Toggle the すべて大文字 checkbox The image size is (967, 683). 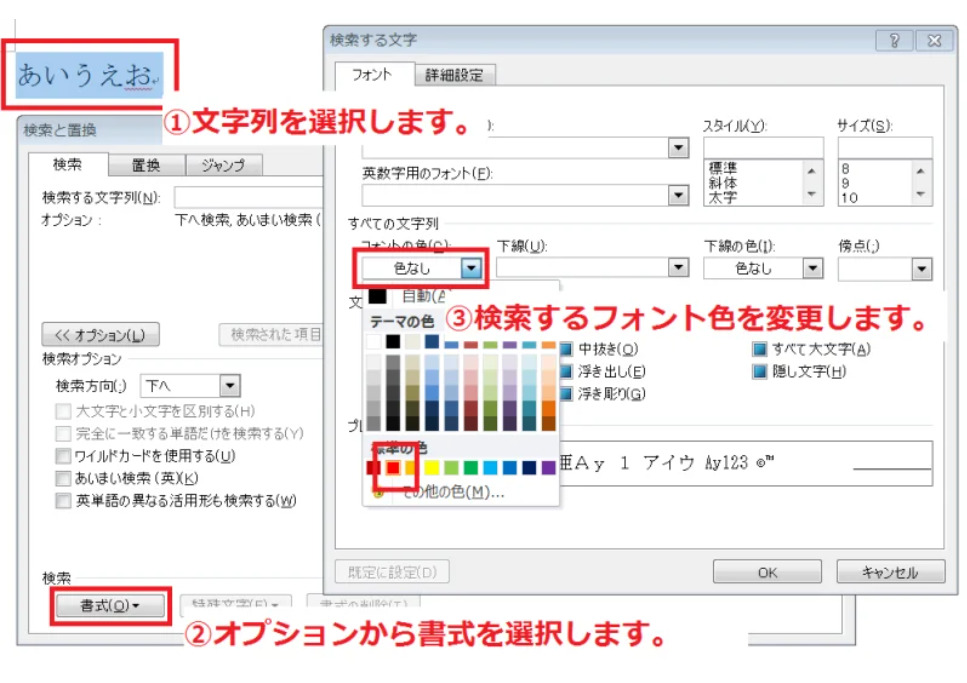(x=760, y=349)
